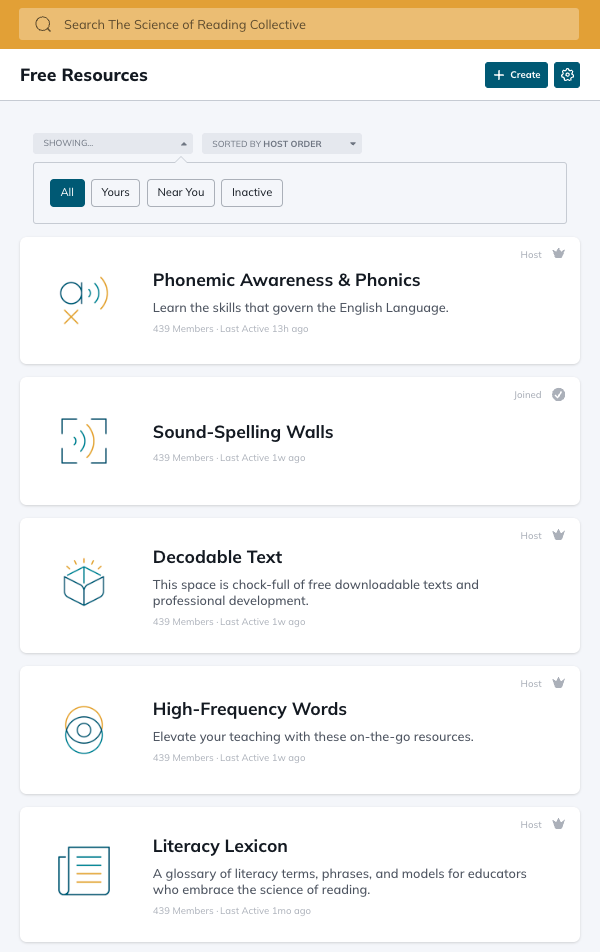Show only Inactive spaces

tap(252, 193)
